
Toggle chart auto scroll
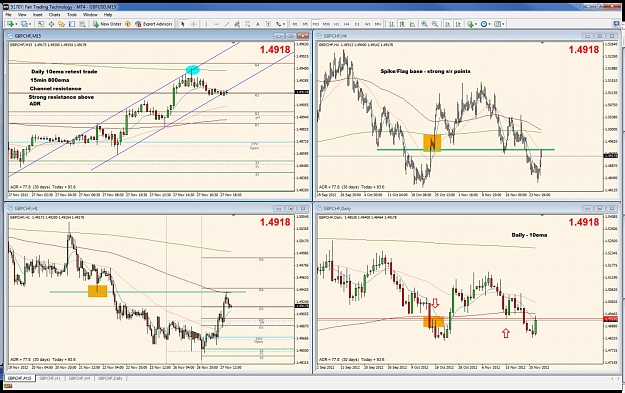coord(448,24)
